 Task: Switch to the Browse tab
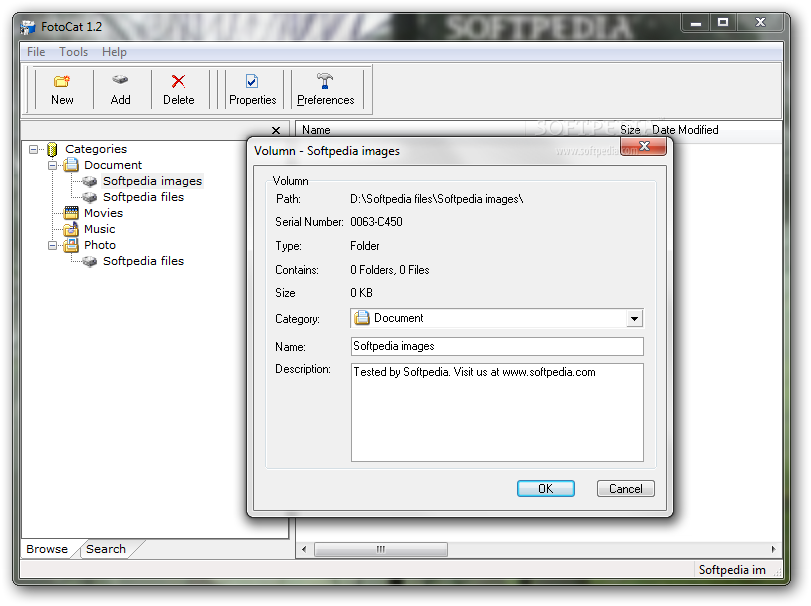[47, 549]
